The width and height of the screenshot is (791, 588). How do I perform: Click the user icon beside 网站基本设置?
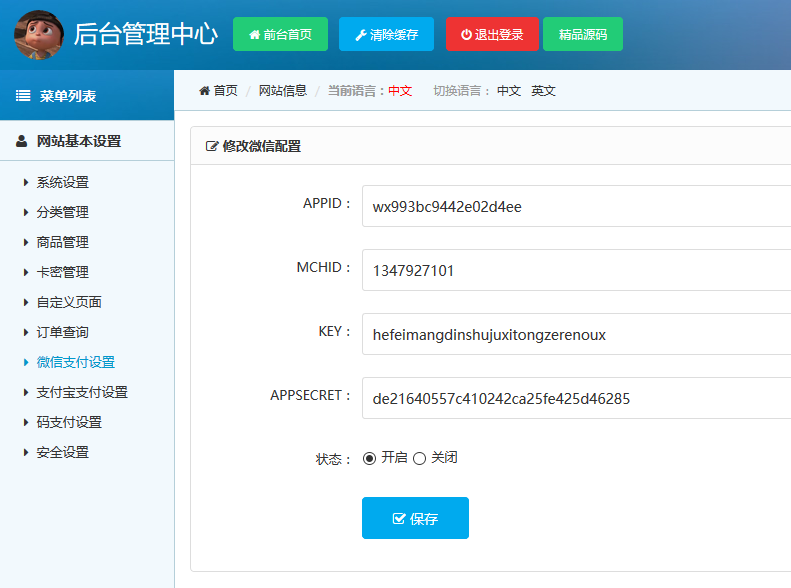pyautogui.click(x=22, y=142)
